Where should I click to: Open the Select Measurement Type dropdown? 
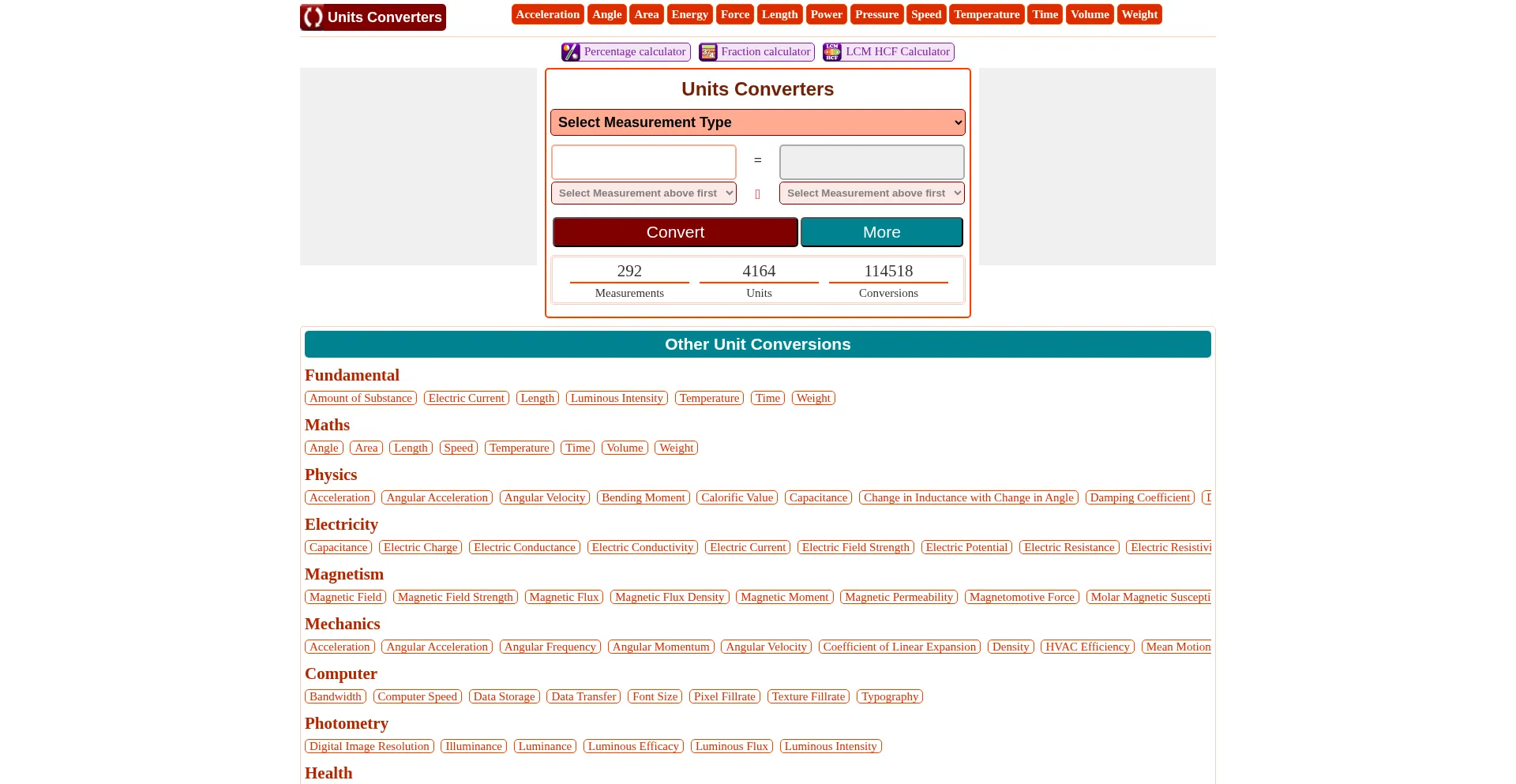[757, 122]
